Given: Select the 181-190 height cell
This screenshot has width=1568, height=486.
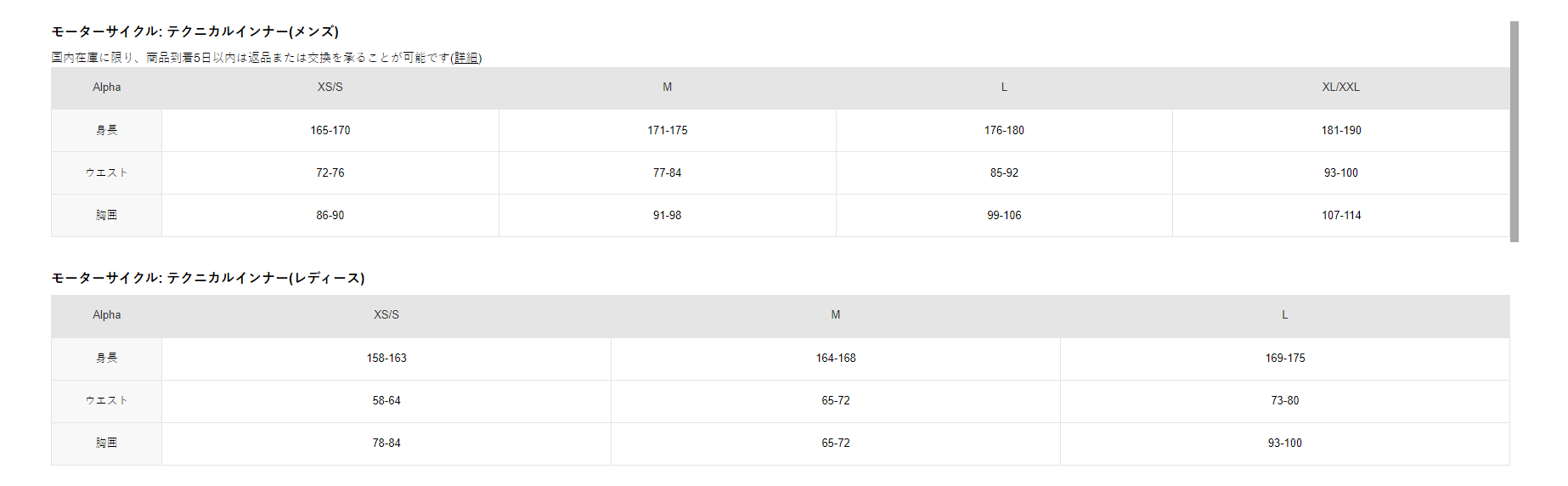Looking at the screenshot, I should (1340, 131).
